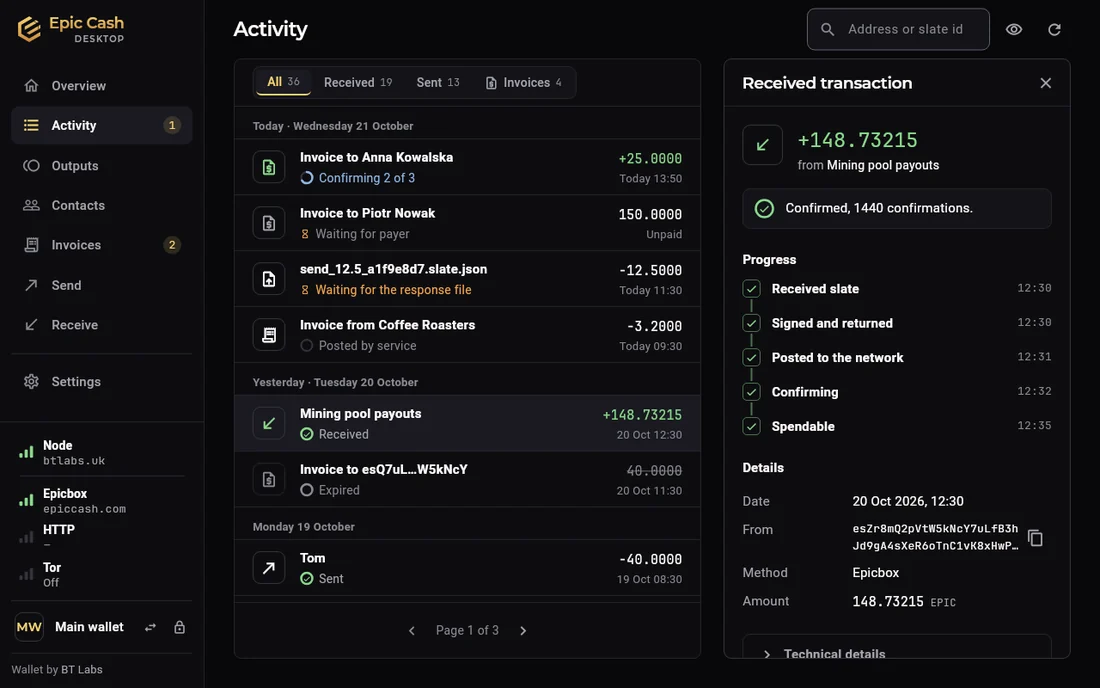
Task: Click the From address esZr8mQ2pVtW5kNcY7uLfB3h
Action: pyautogui.click(x=935, y=537)
